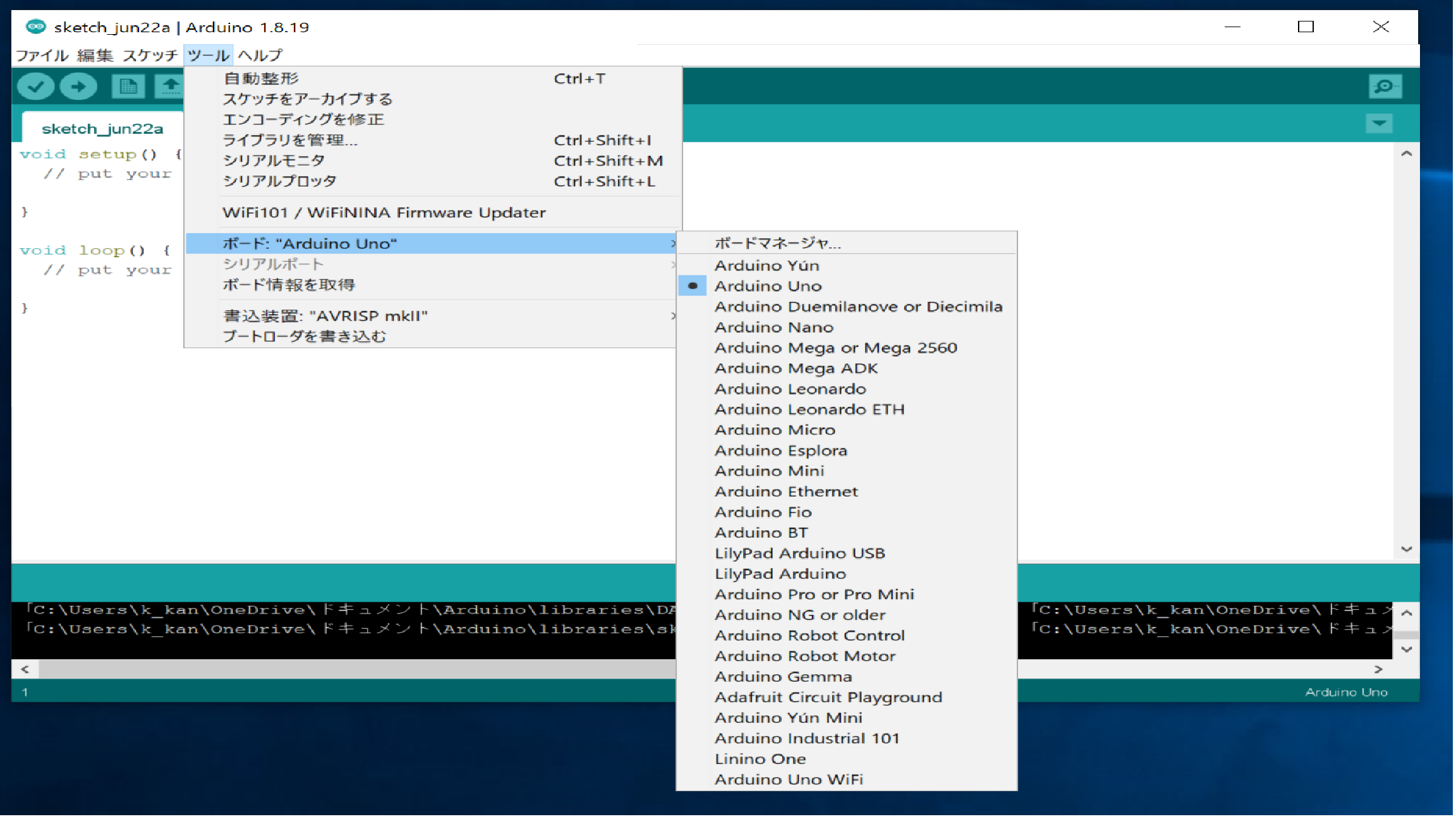
Task: Click the Upload arrow toolbar button
Action: (x=78, y=87)
